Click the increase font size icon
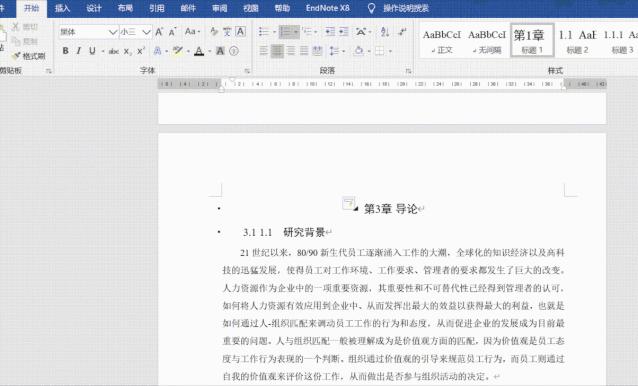The height and width of the screenshot is (386, 638). click(x=159, y=32)
